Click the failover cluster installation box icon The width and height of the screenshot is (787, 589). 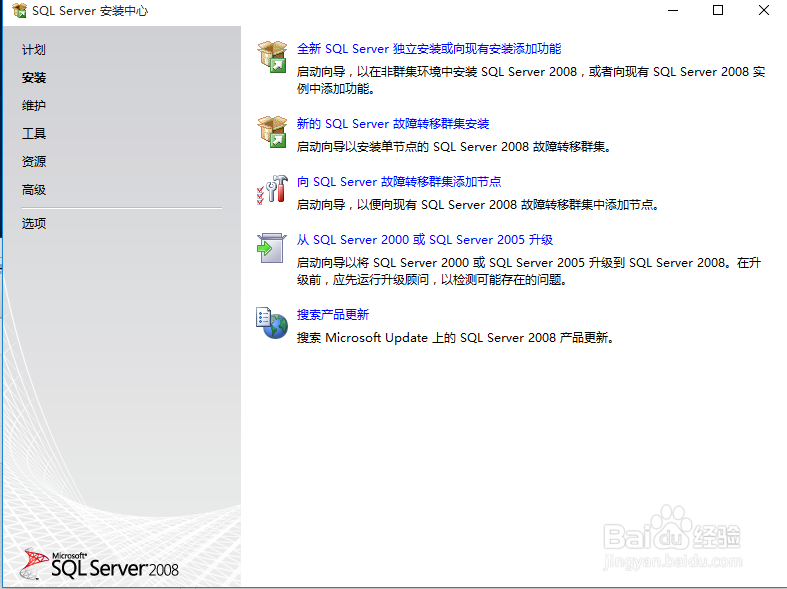pyautogui.click(x=272, y=131)
